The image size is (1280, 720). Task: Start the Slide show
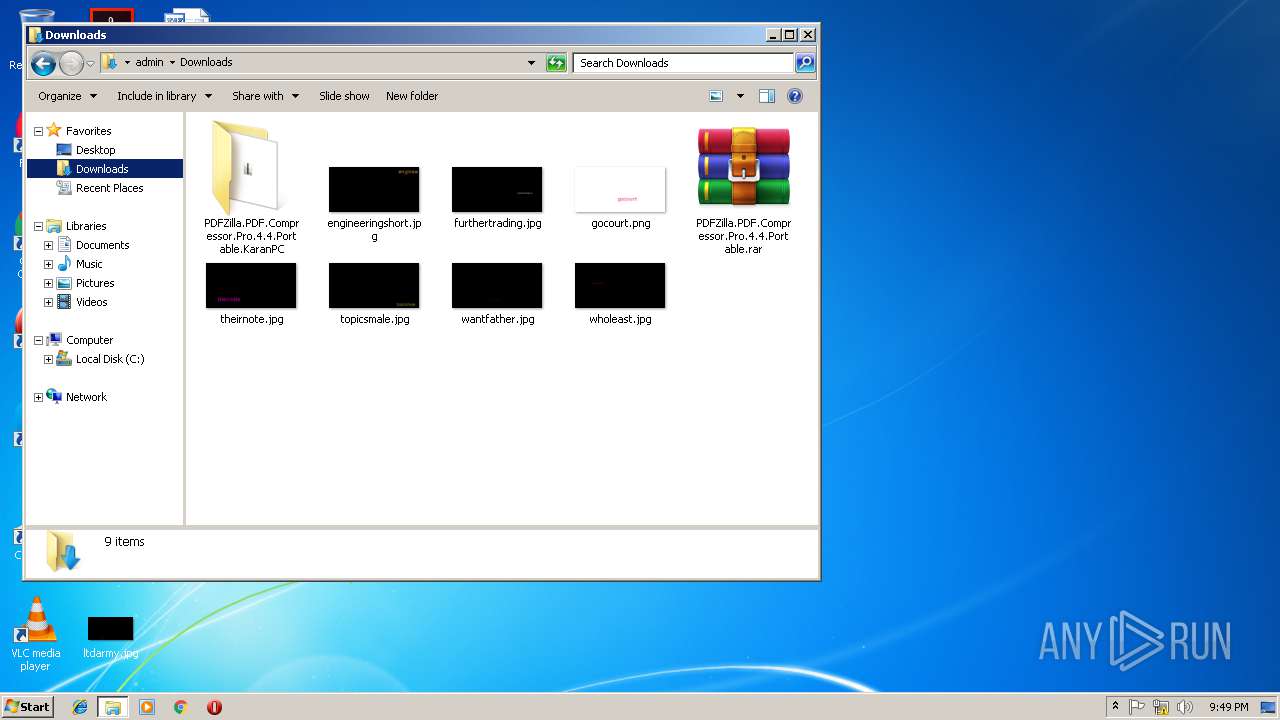click(344, 96)
